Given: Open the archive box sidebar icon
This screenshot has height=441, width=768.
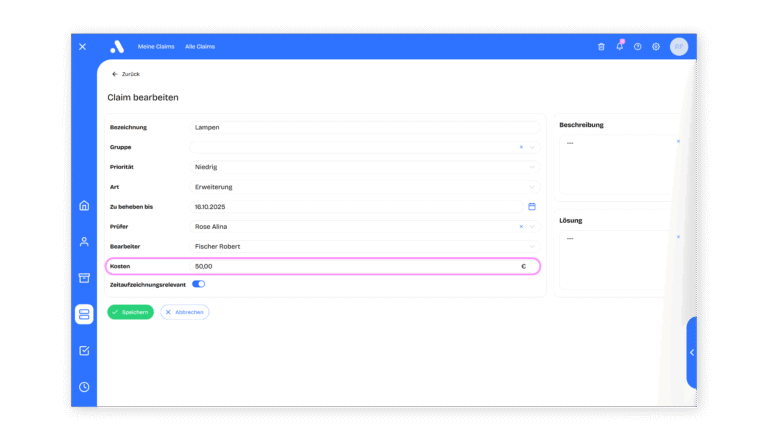Looking at the screenshot, I should [84, 278].
